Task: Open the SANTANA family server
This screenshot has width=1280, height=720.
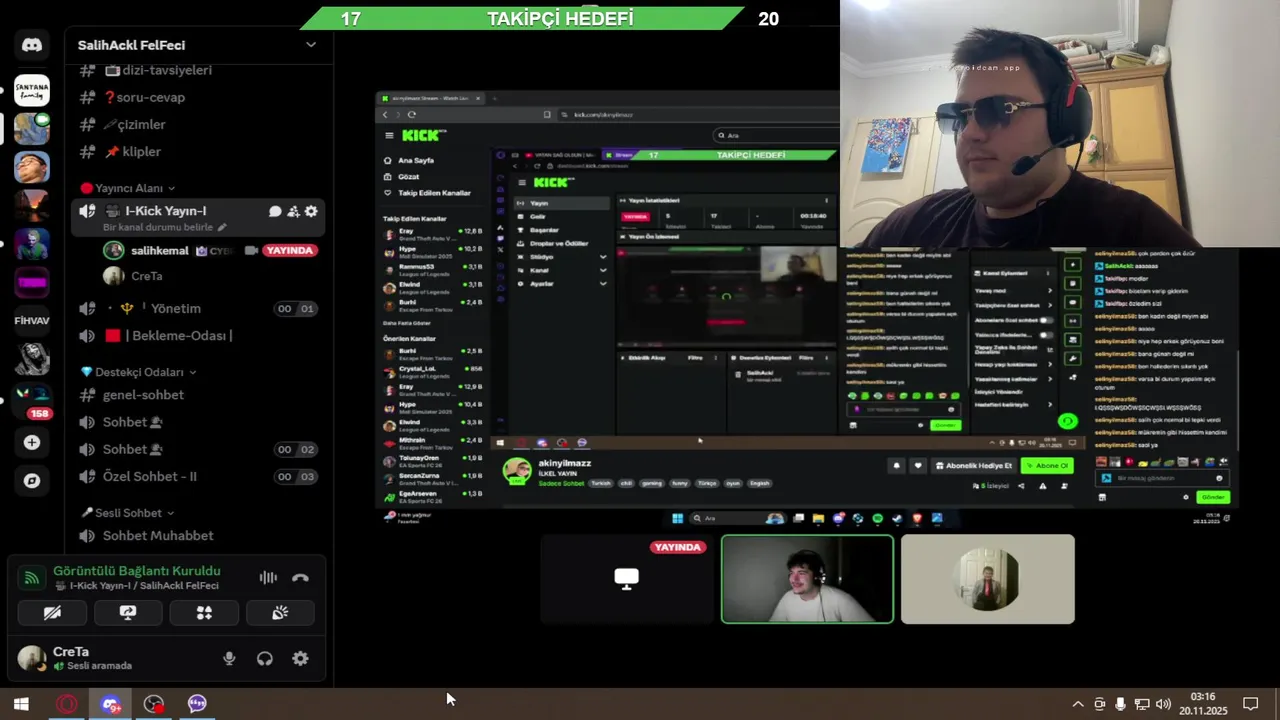Action: 32,91
